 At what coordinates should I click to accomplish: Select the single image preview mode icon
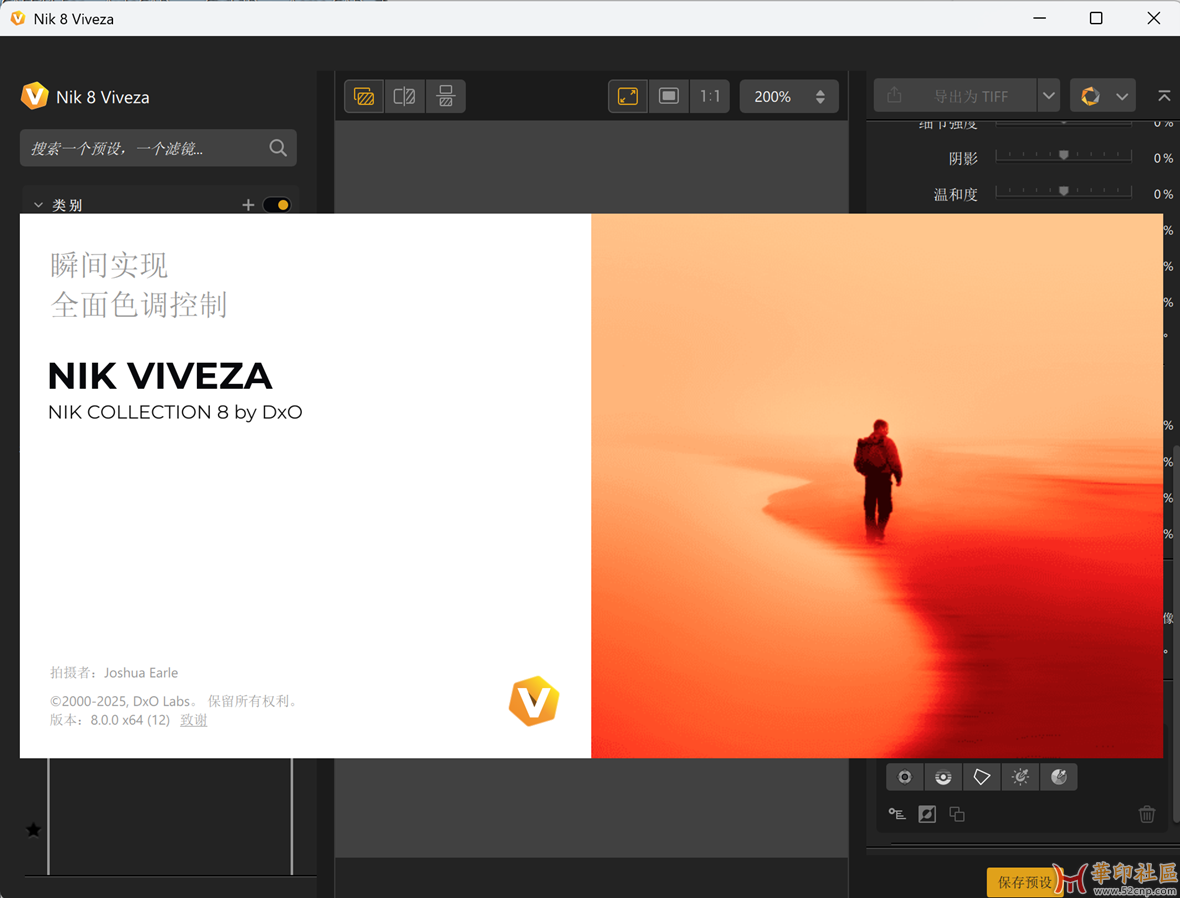(364, 96)
